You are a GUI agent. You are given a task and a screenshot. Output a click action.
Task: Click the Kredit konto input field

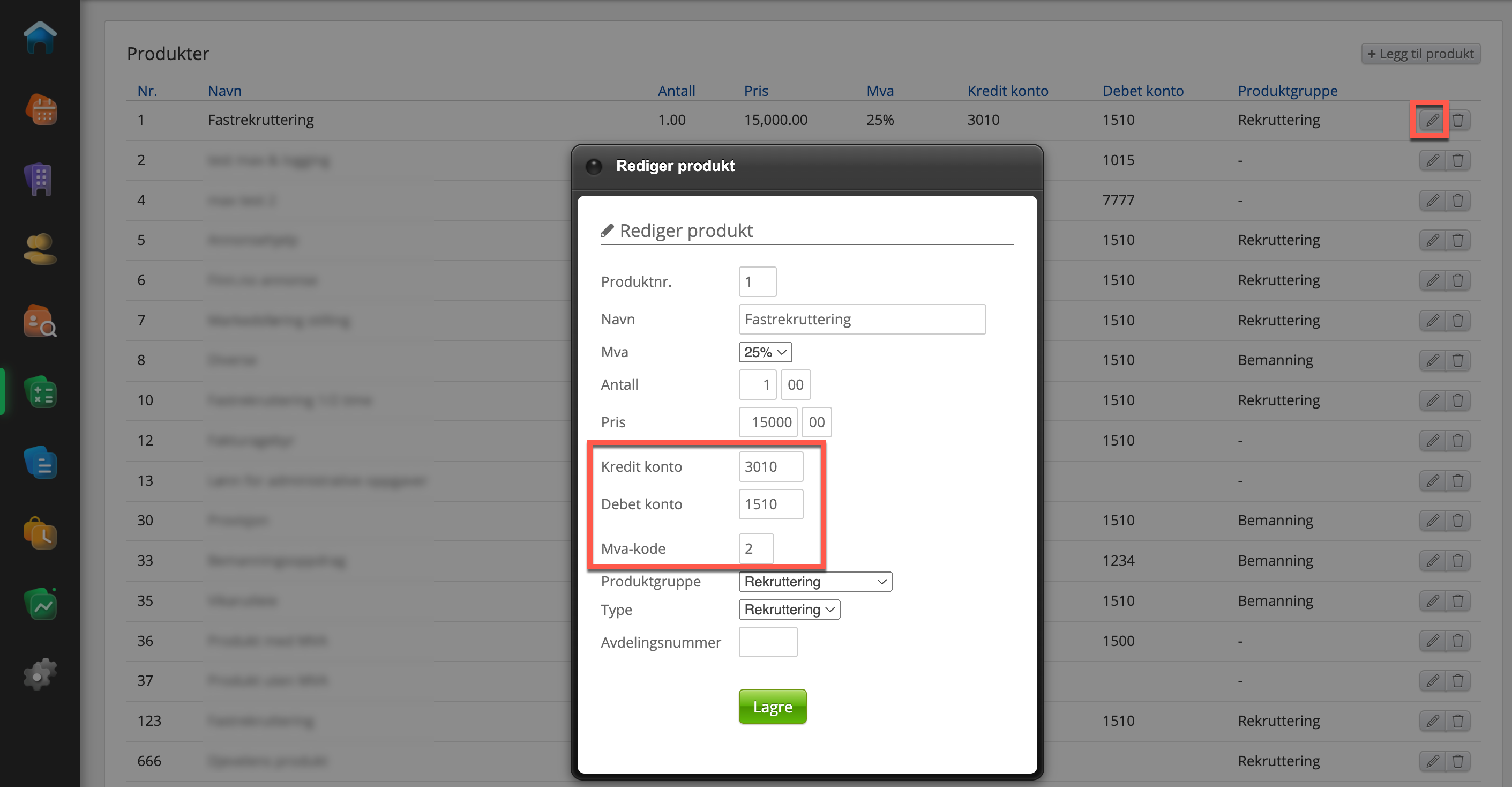(770, 467)
